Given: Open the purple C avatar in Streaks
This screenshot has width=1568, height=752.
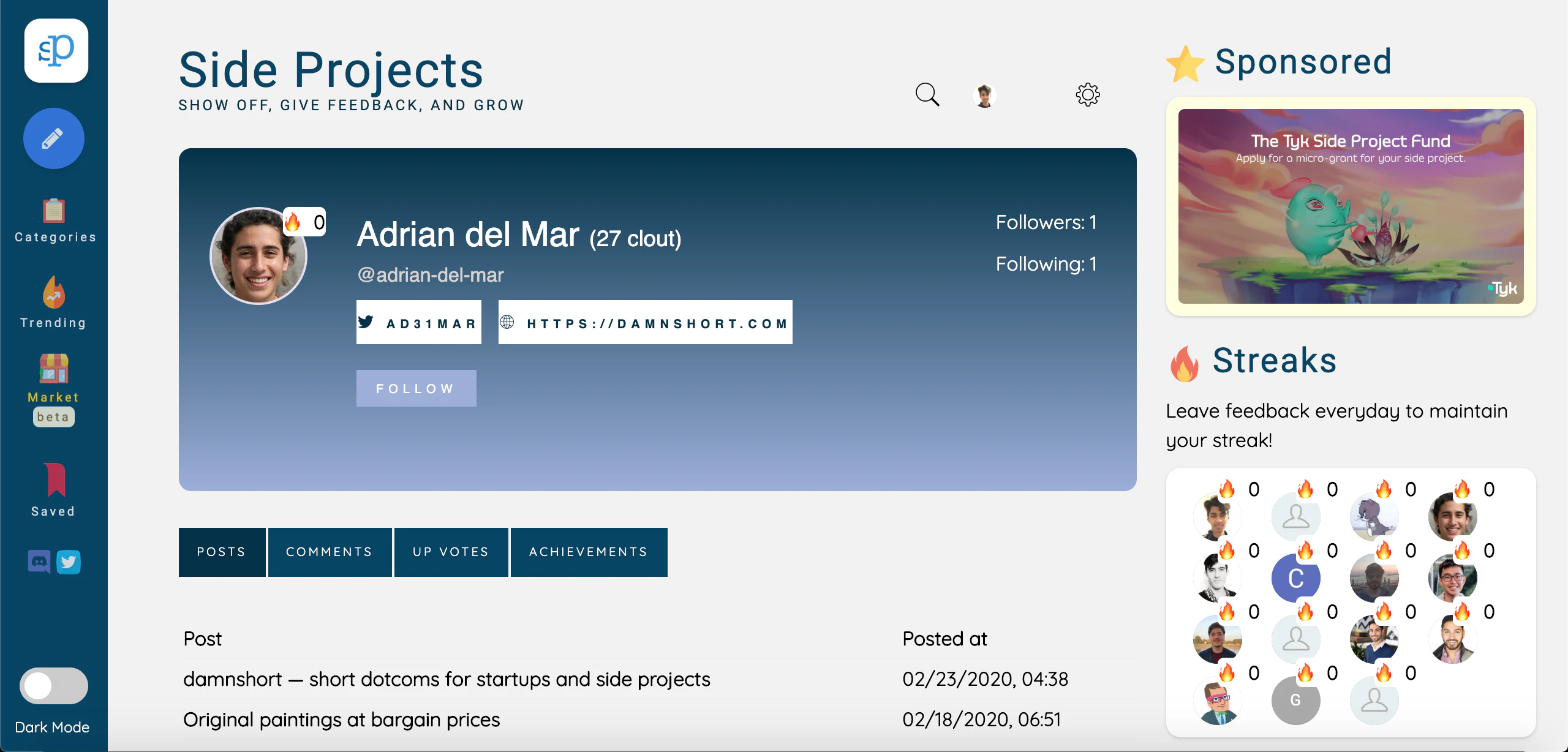Looking at the screenshot, I should 1296,578.
